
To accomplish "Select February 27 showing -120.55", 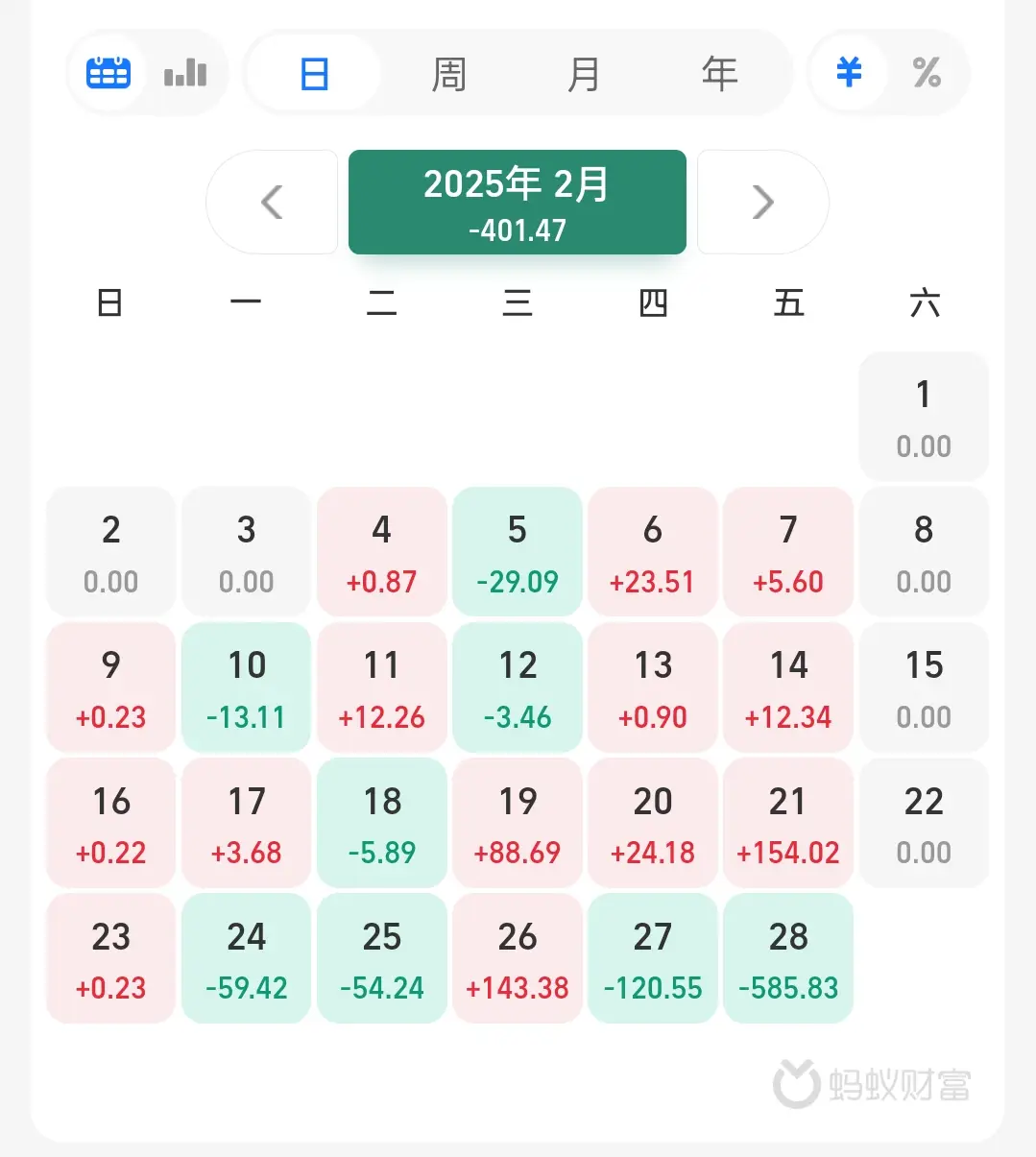I will [653, 958].
